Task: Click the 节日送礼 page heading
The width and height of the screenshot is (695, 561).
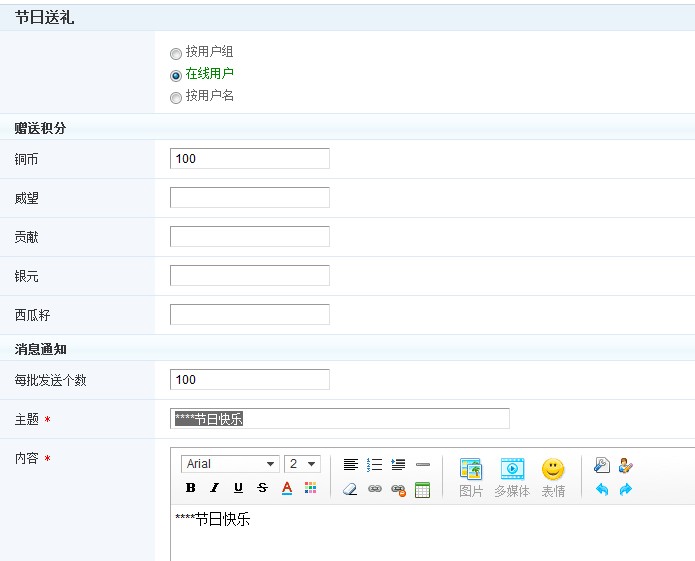Action: coord(44,18)
